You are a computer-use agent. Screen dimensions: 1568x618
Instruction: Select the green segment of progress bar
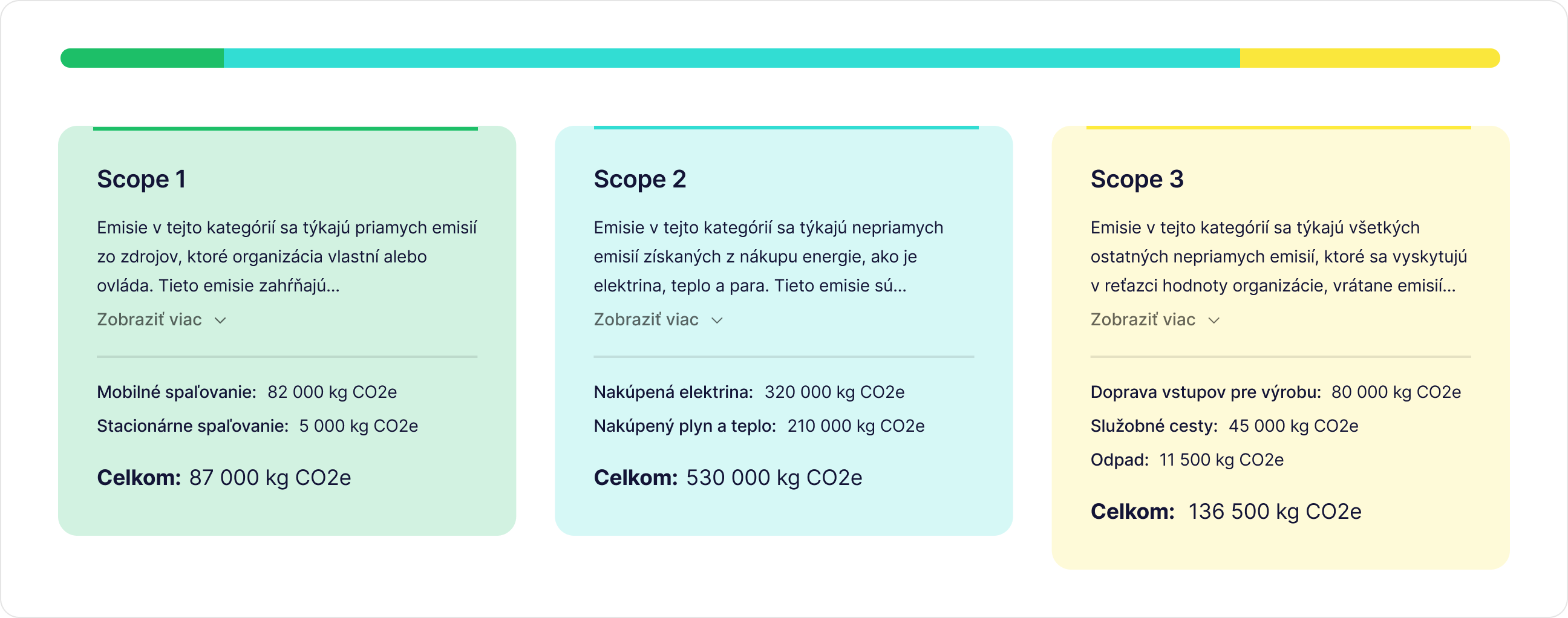click(142, 58)
